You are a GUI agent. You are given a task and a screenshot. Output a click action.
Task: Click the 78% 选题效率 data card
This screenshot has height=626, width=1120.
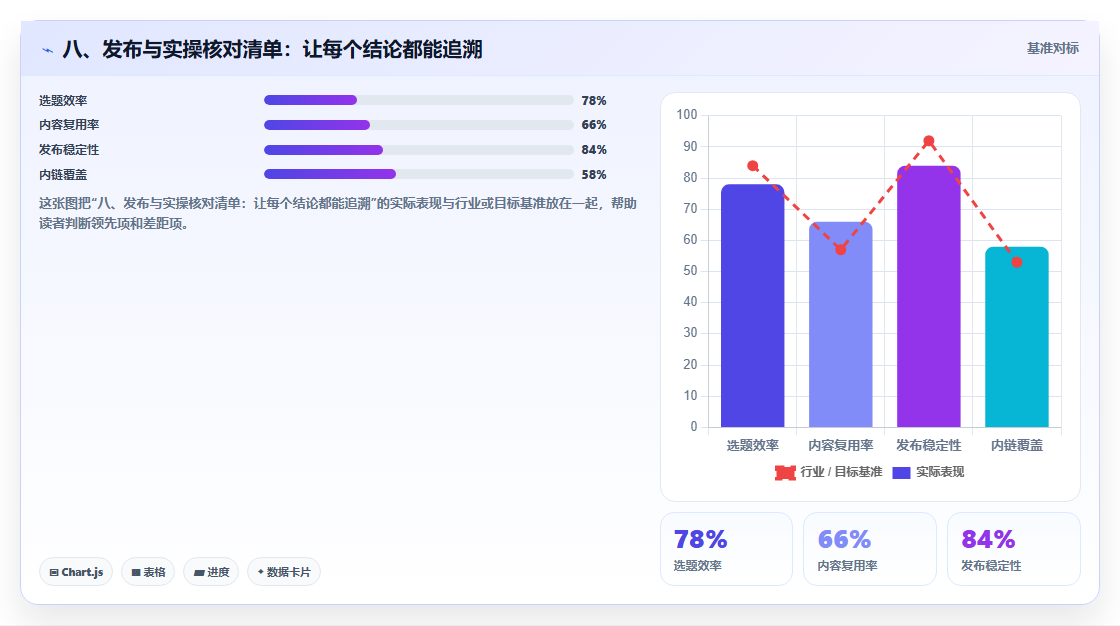[726, 549]
